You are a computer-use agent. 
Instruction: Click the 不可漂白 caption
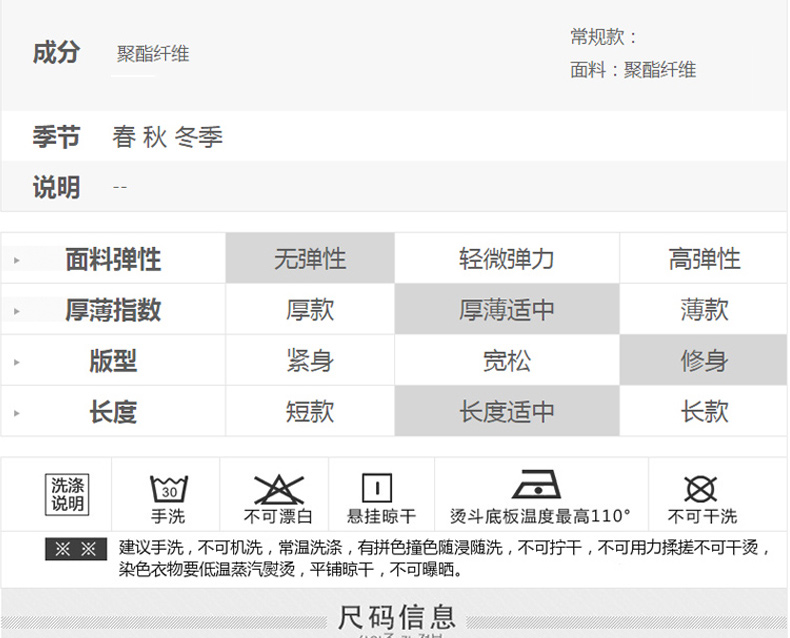tap(278, 517)
